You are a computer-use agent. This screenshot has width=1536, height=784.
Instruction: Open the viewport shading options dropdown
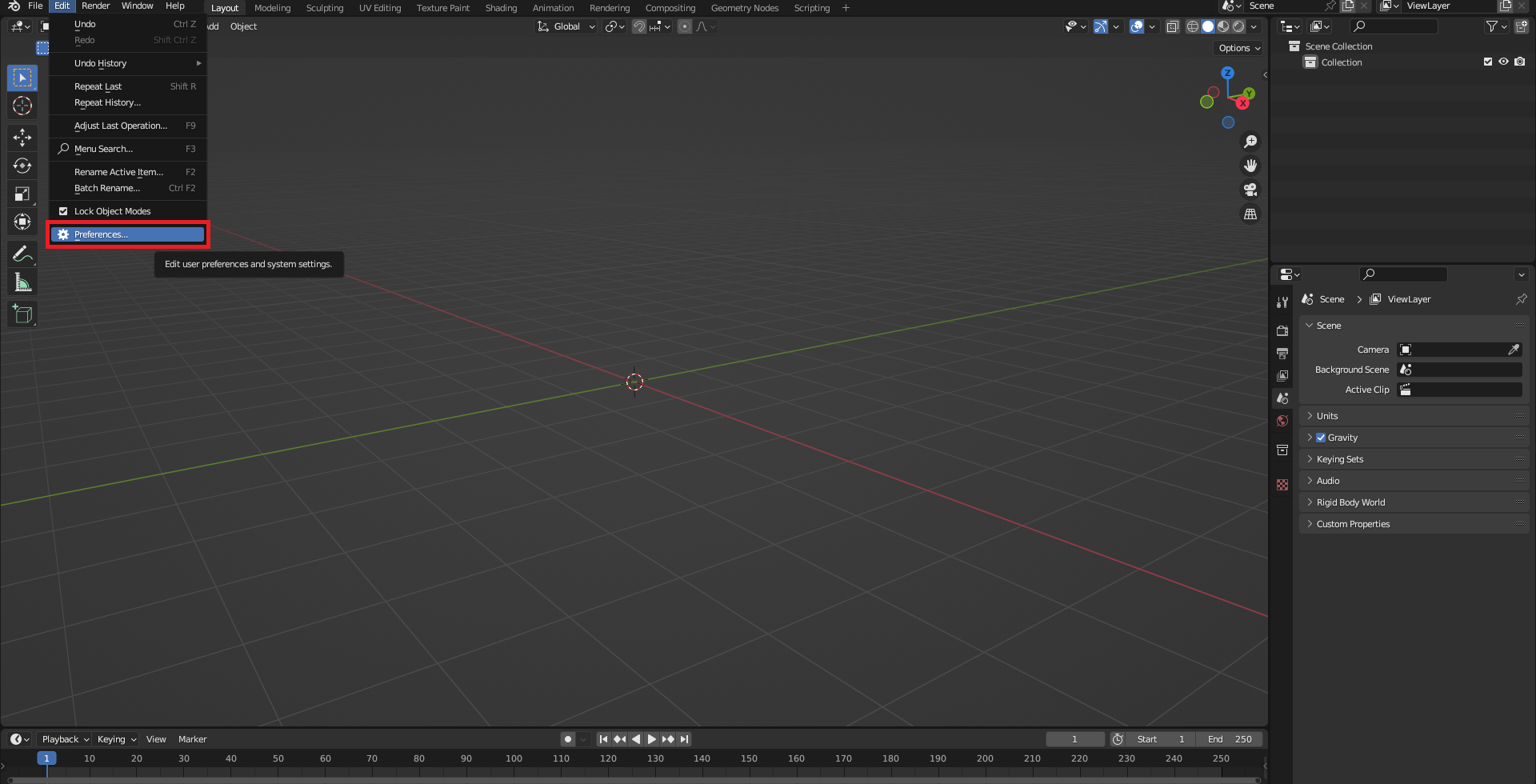(x=1254, y=26)
